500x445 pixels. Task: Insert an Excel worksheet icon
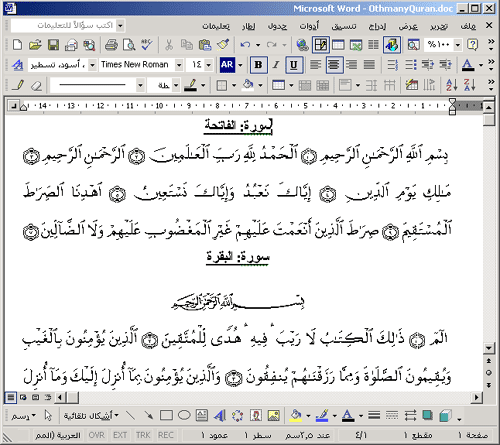click(356, 45)
